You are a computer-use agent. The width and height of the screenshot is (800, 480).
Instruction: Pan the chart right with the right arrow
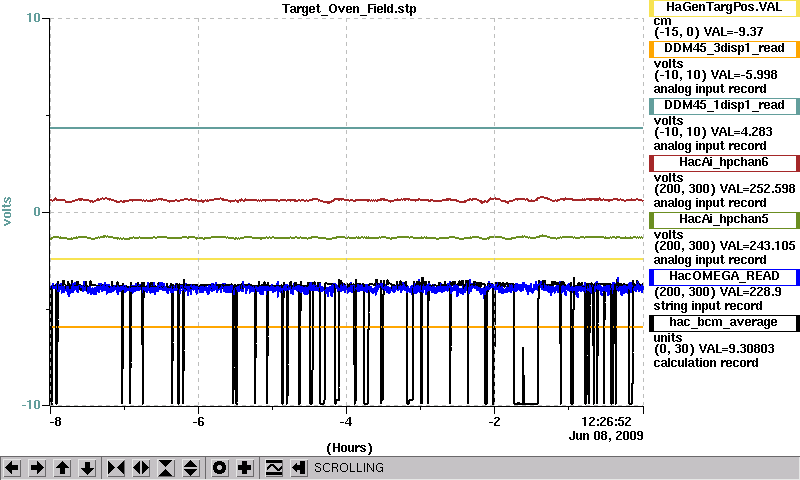[x=37, y=468]
